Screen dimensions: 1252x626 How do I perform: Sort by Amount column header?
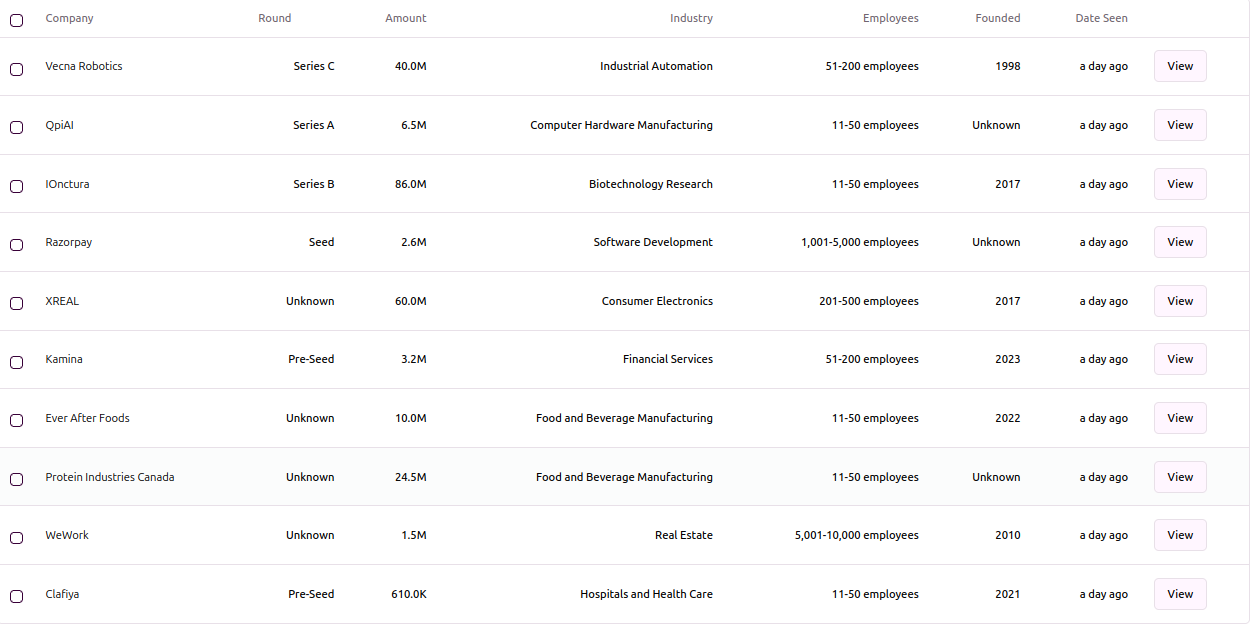tap(406, 18)
